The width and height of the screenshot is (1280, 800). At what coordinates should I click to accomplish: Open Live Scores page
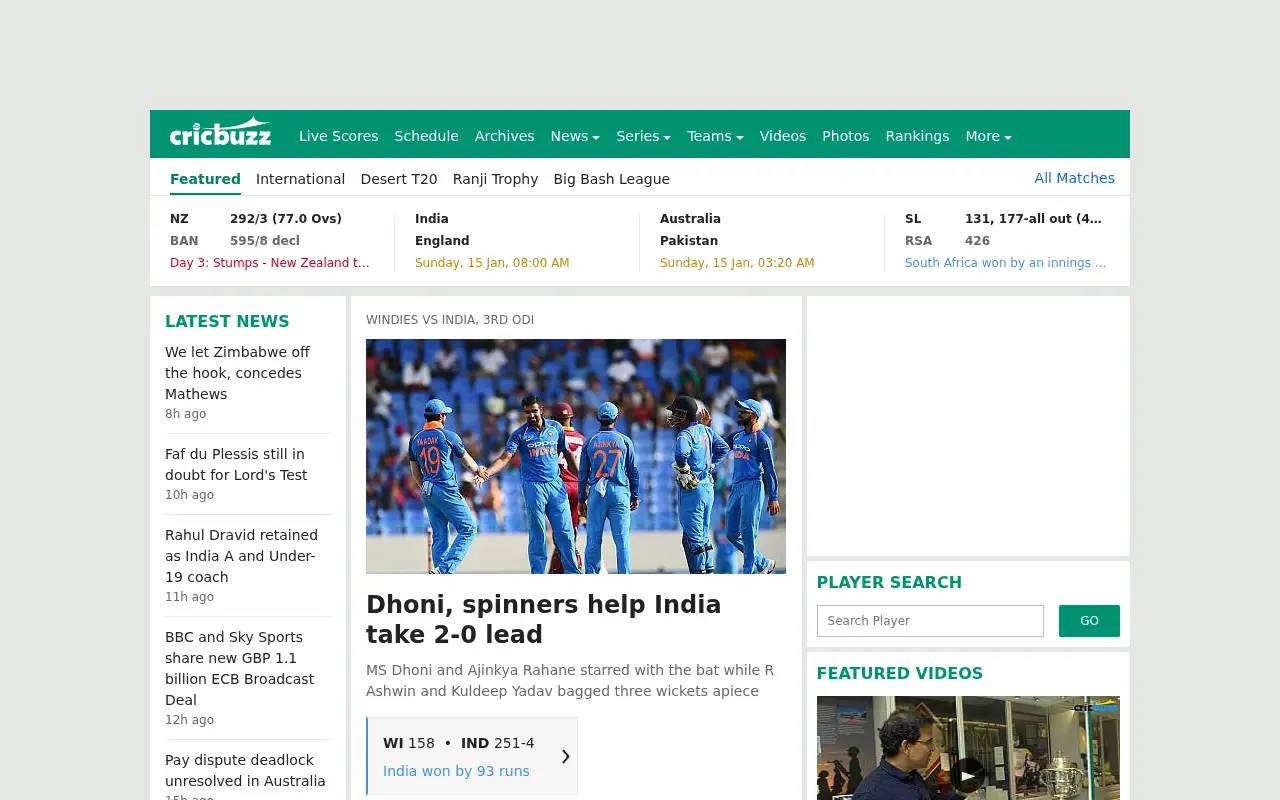(x=338, y=136)
